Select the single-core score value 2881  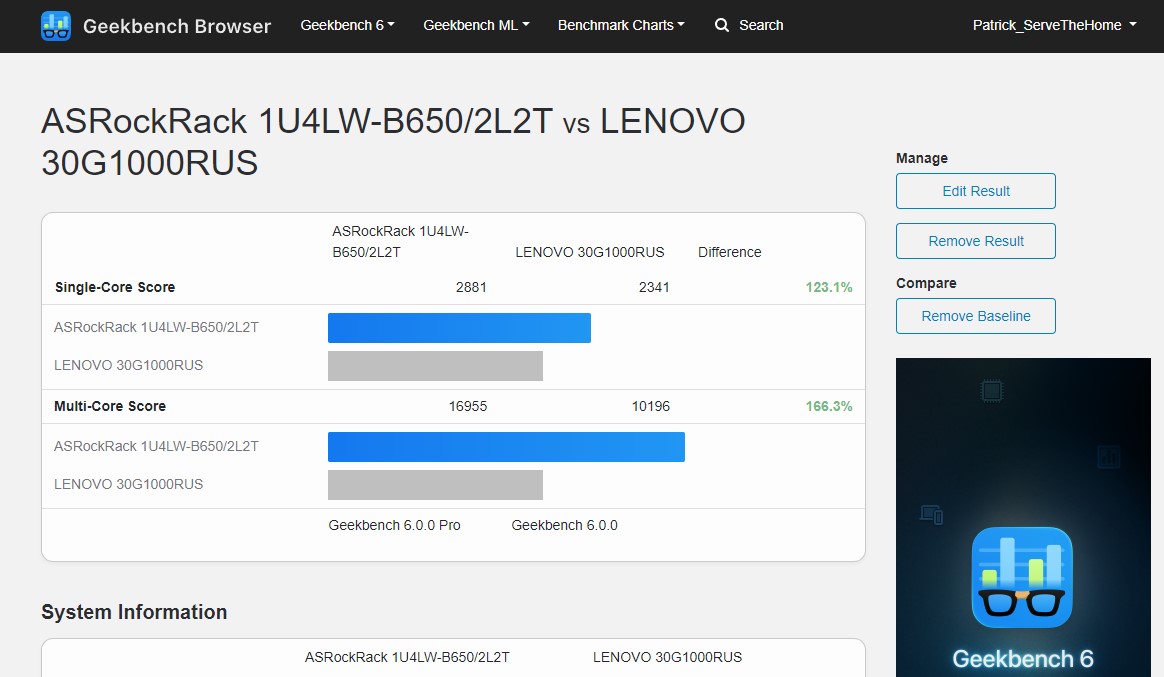point(471,287)
